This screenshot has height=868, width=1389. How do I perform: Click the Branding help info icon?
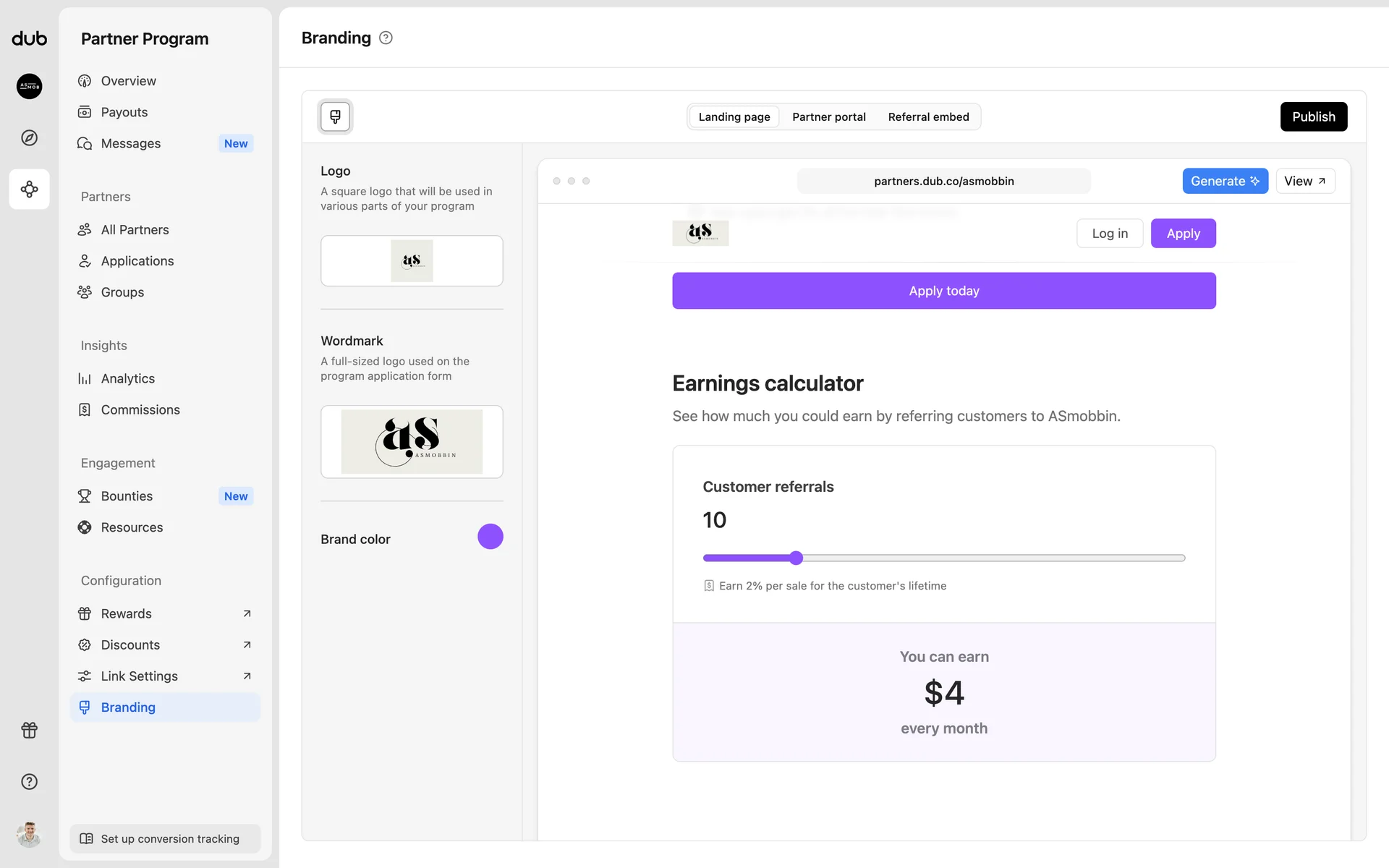click(x=386, y=38)
